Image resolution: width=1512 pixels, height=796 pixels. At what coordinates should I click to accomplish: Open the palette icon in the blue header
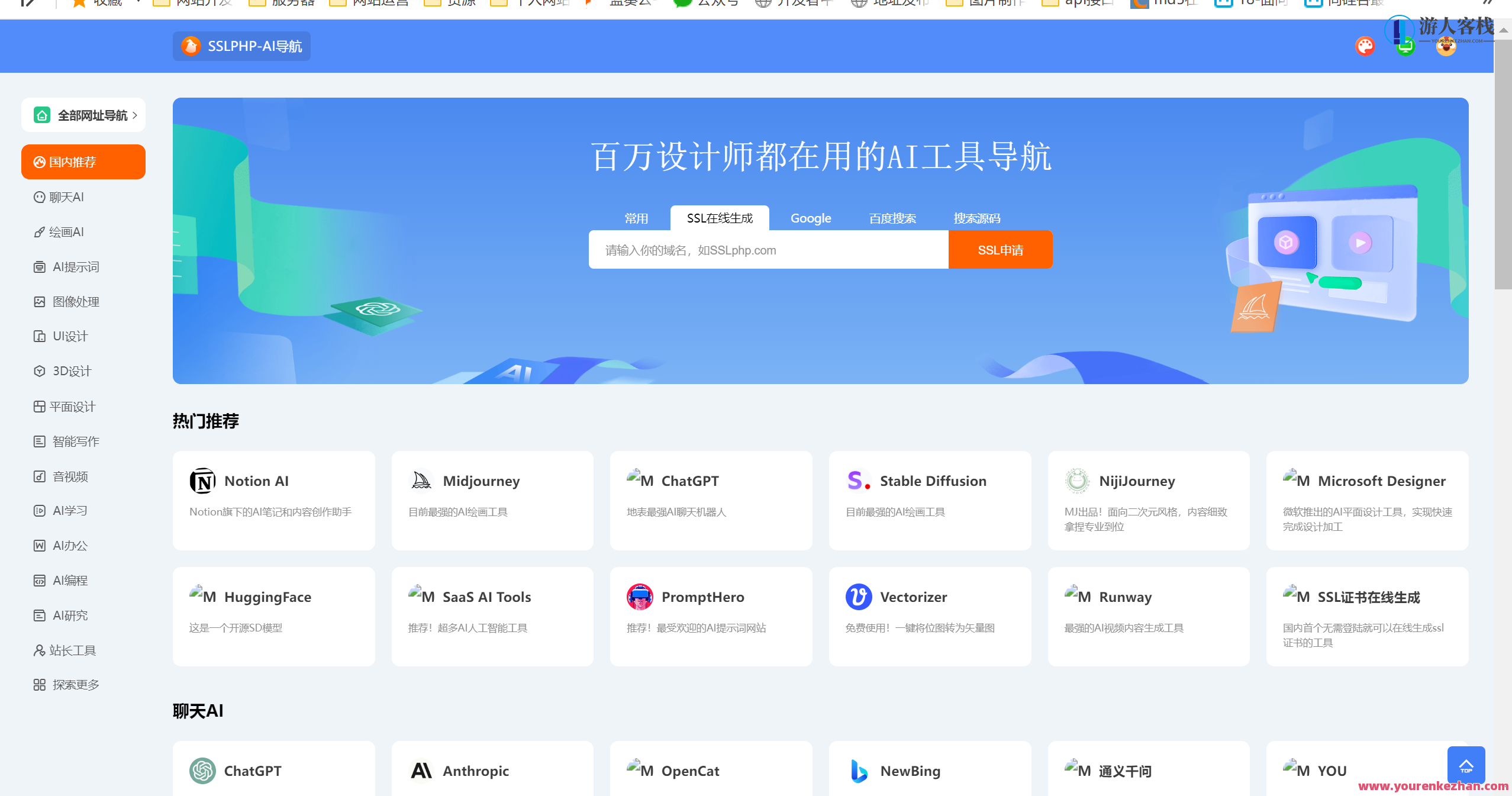[1365, 46]
